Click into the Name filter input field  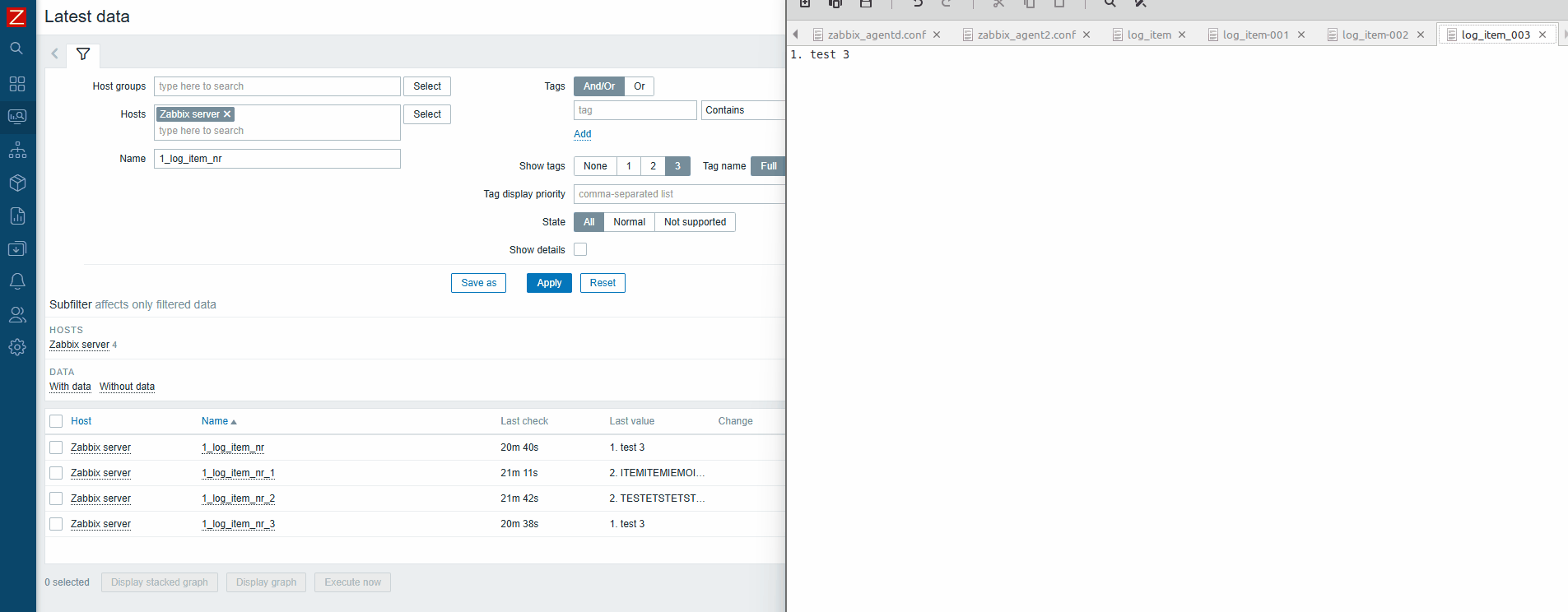[277, 159]
